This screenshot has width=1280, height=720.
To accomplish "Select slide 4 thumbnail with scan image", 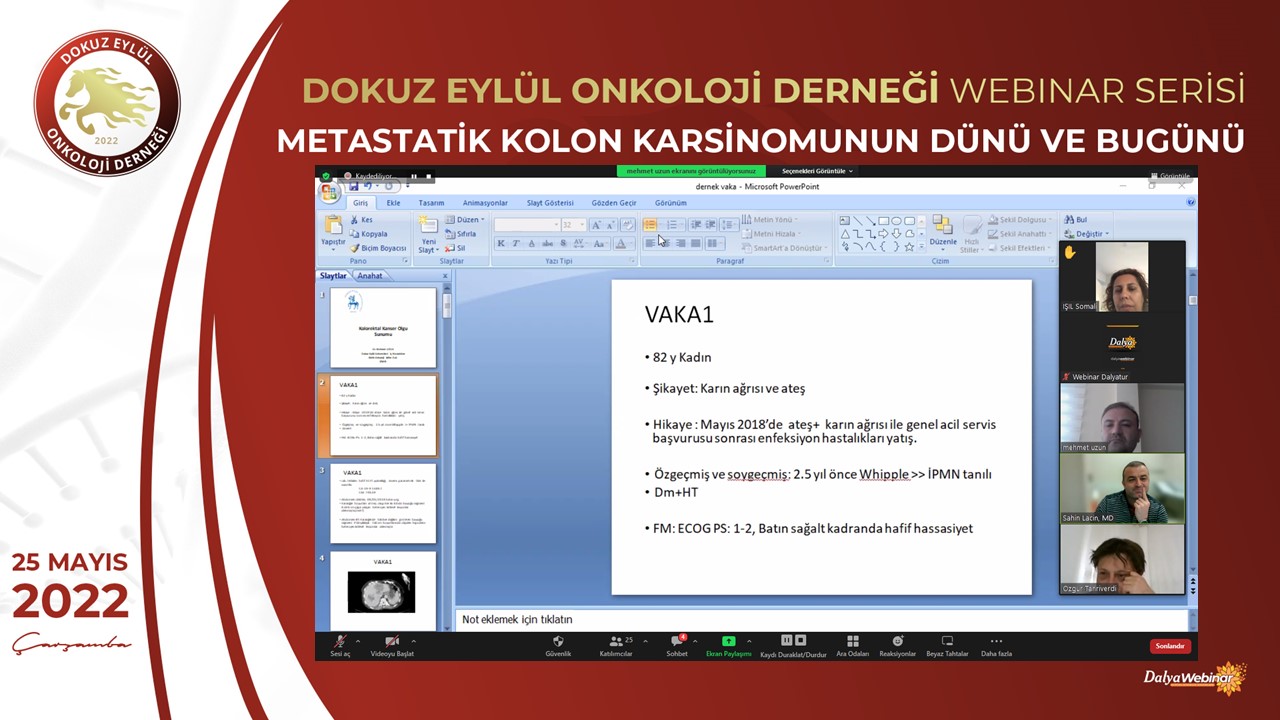I will [x=382, y=591].
